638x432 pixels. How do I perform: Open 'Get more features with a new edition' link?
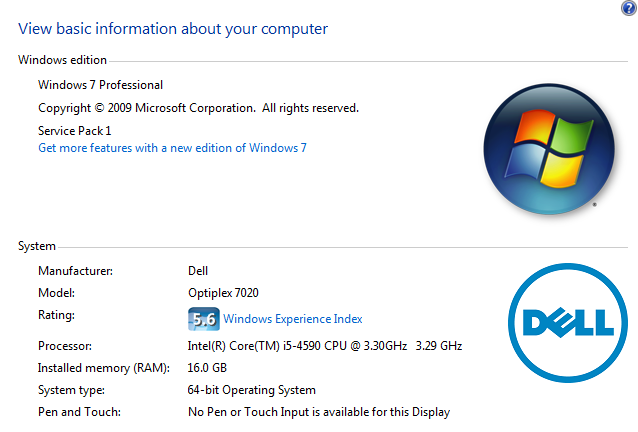point(172,148)
